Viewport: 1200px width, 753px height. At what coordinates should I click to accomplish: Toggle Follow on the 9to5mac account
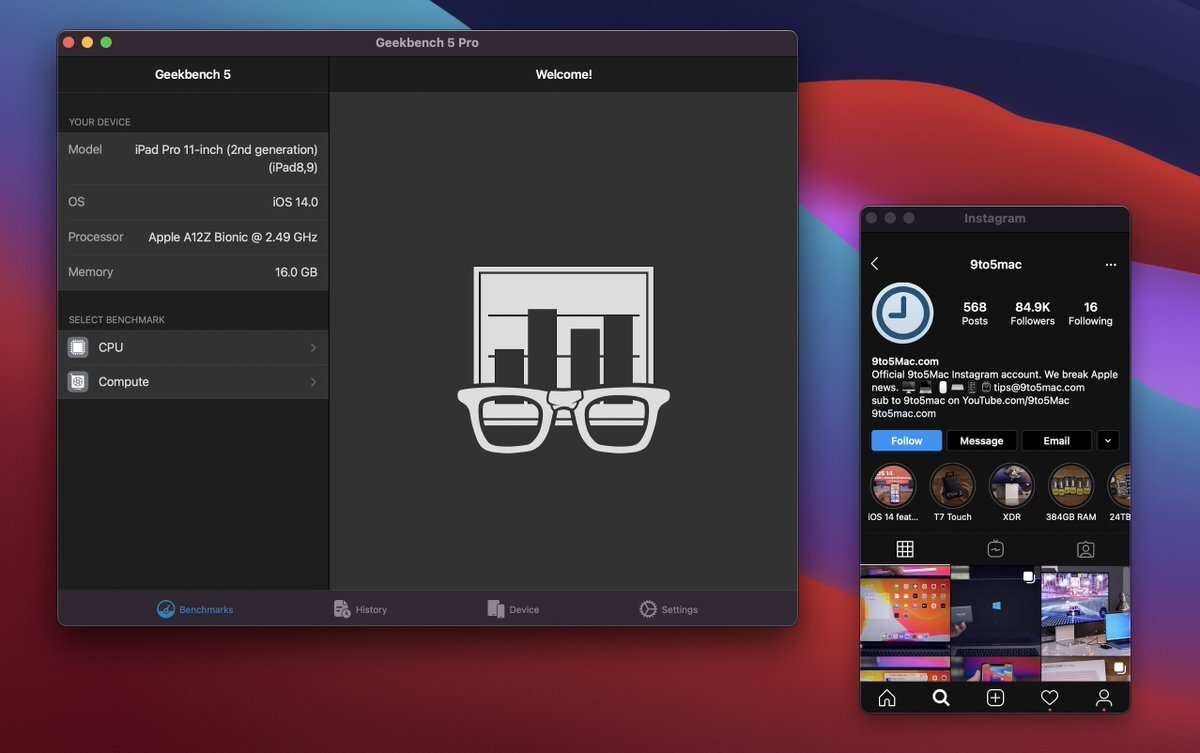pyautogui.click(x=906, y=440)
